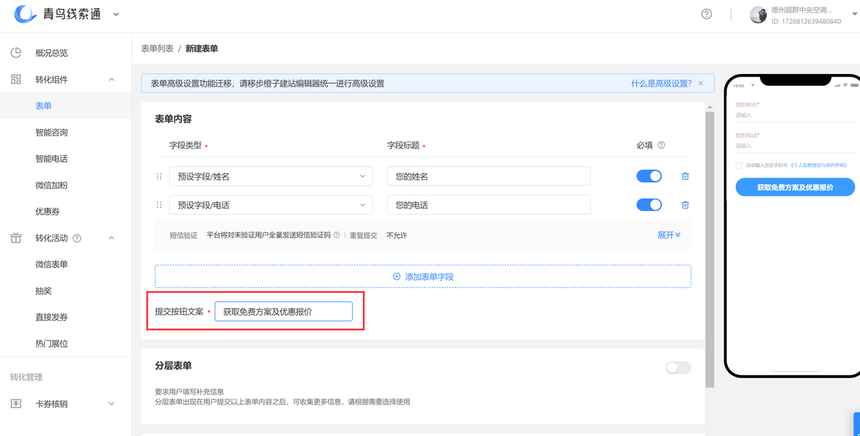Viewport: 860px width, 436px height.
Task: Click the 提交按钮文案 text input
Action: 284,312
